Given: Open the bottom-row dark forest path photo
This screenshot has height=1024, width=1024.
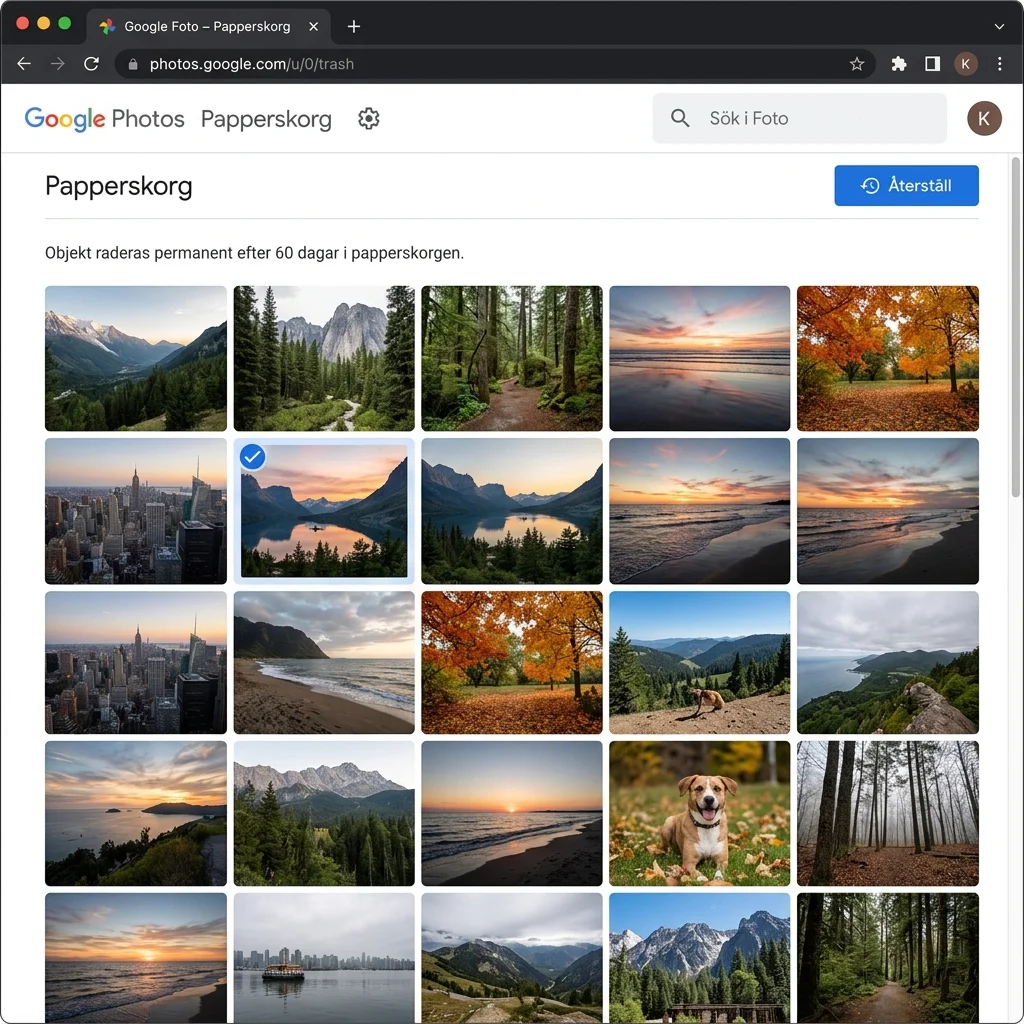Looking at the screenshot, I should pyautogui.click(x=888, y=957).
